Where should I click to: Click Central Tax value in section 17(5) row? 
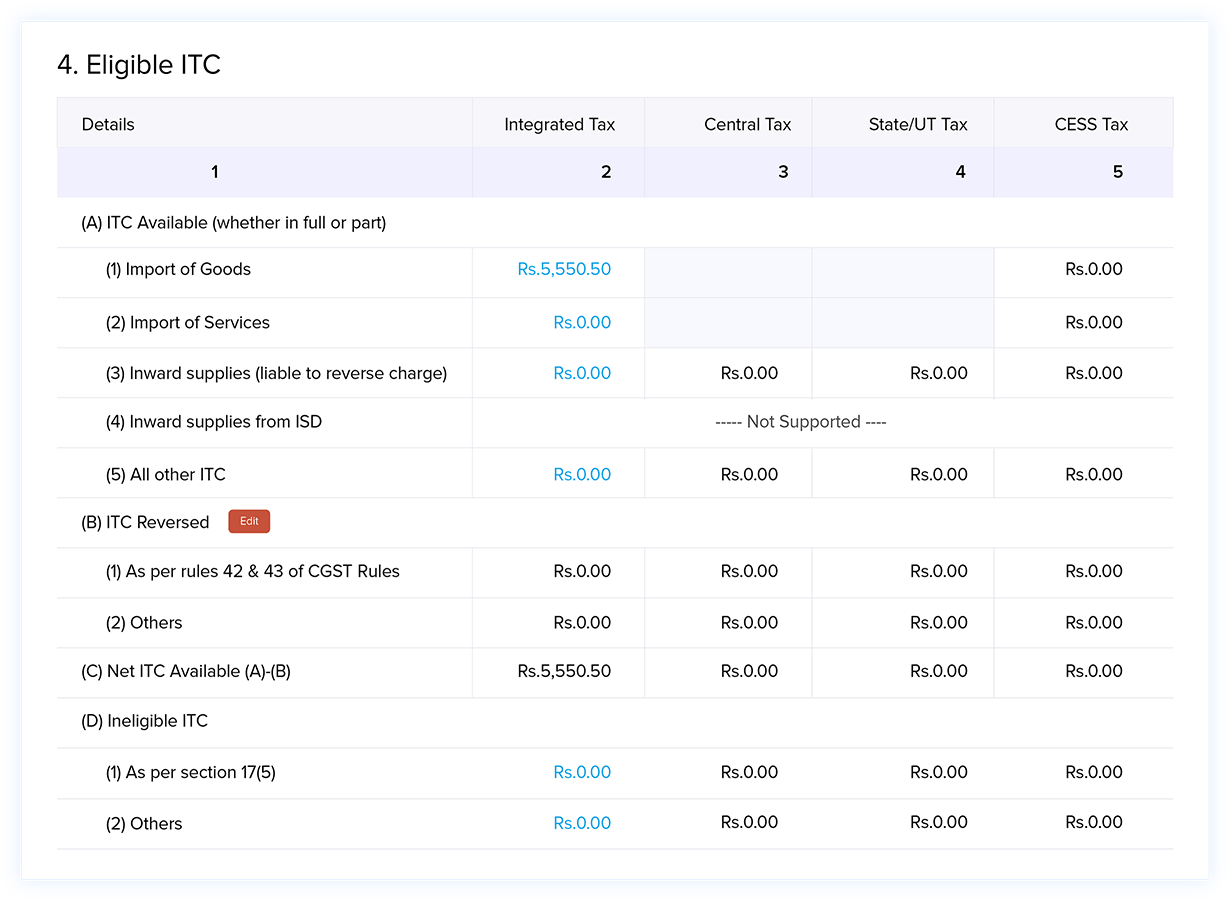[x=749, y=772]
